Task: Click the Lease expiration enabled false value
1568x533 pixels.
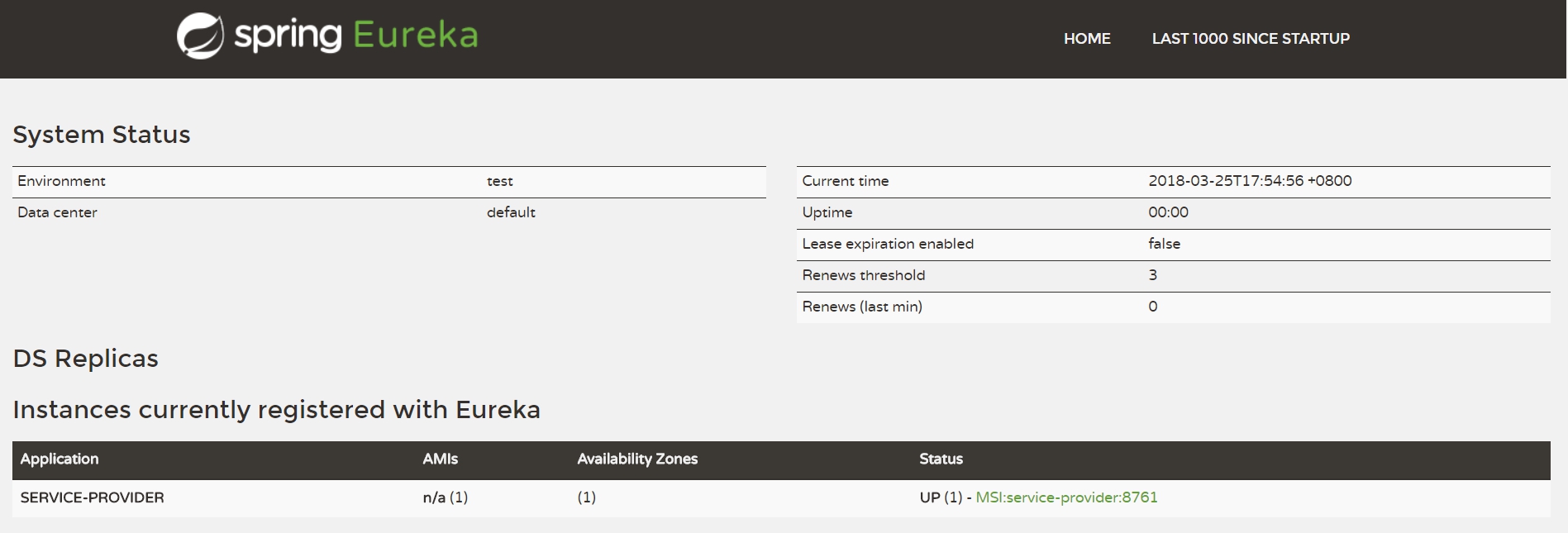Action: pyautogui.click(x=1164, y=244)
